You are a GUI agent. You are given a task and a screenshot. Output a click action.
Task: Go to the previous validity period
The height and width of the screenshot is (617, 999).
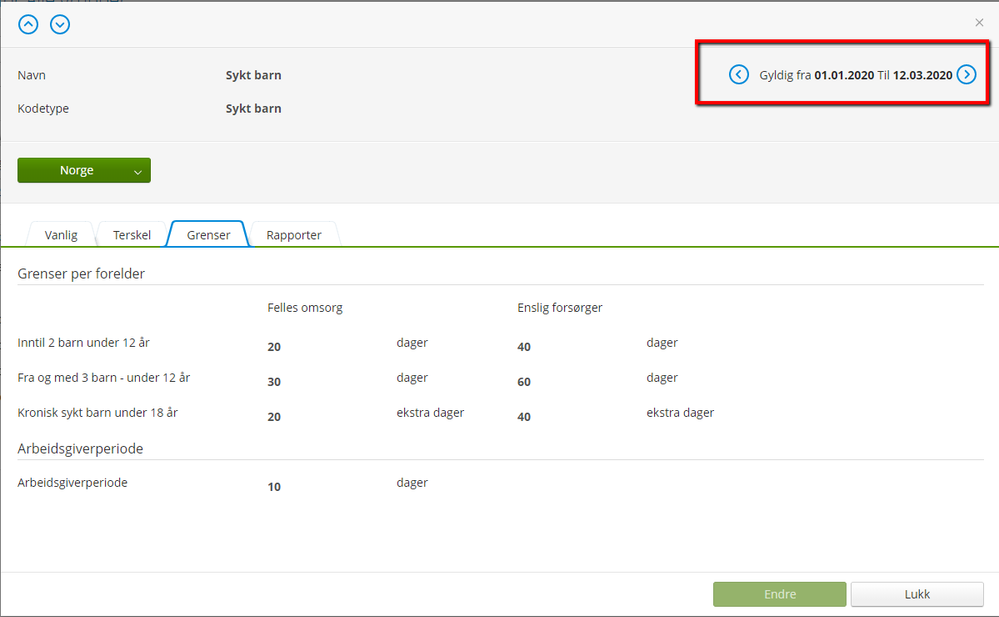pos(739,74)
